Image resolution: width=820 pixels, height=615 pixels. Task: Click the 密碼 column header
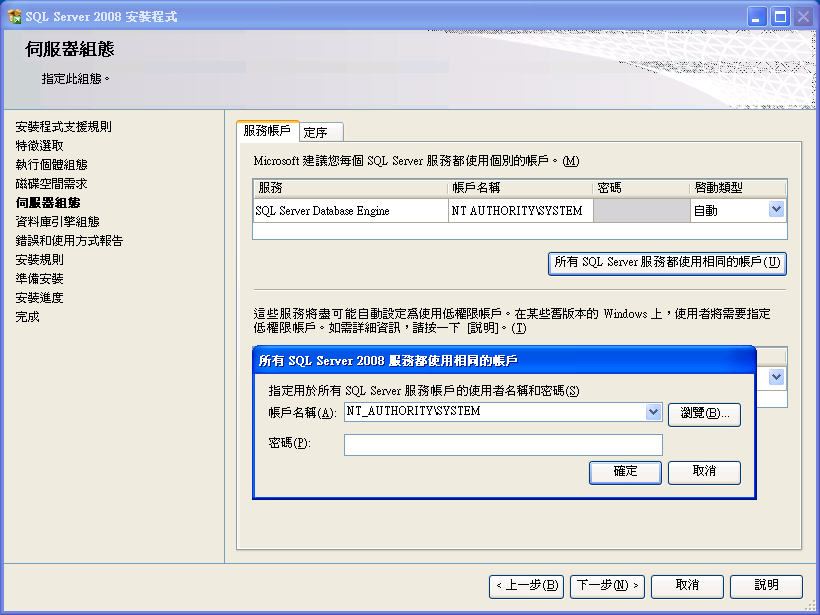(642, 188)
